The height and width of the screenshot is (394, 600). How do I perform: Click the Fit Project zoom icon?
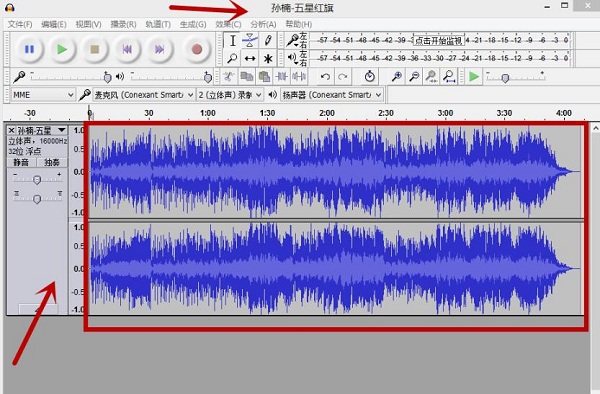tap(449, 77)
